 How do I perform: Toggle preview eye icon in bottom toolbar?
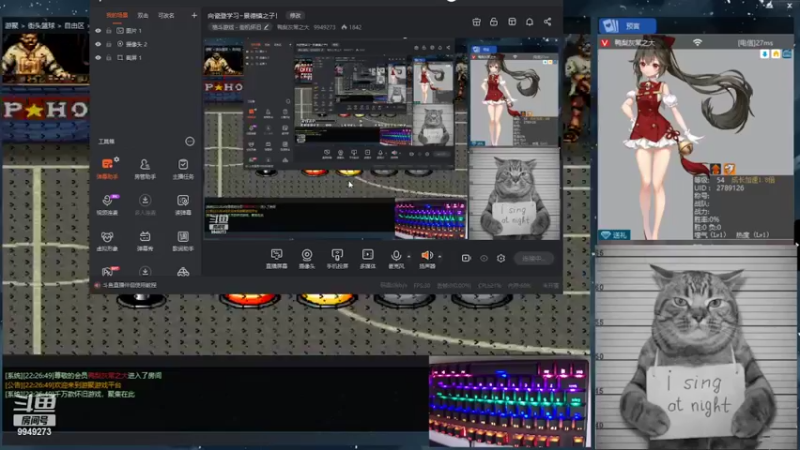[x=484, y=258]
